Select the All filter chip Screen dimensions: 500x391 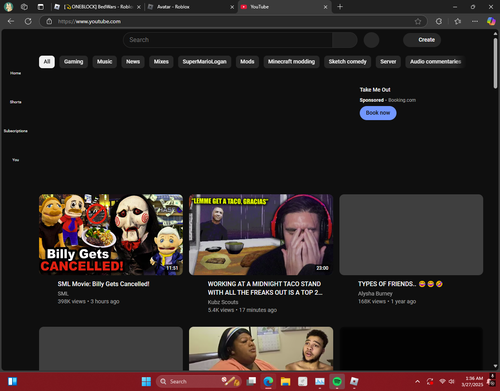point(47,62)
